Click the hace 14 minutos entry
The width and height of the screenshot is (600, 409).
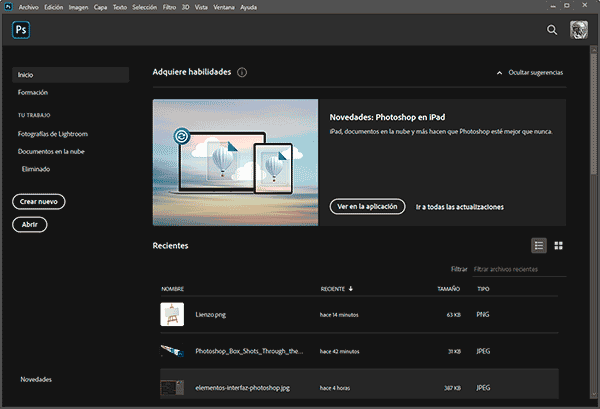point(339,315)
